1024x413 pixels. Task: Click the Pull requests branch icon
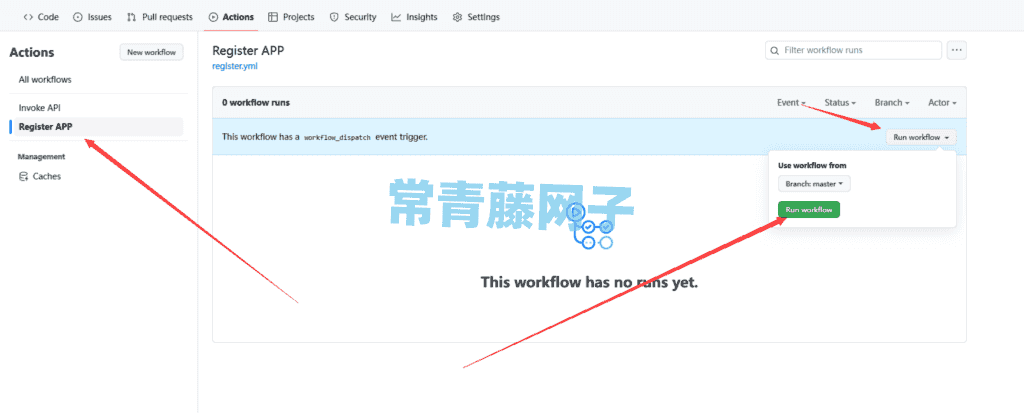click(x=131, y=17)
